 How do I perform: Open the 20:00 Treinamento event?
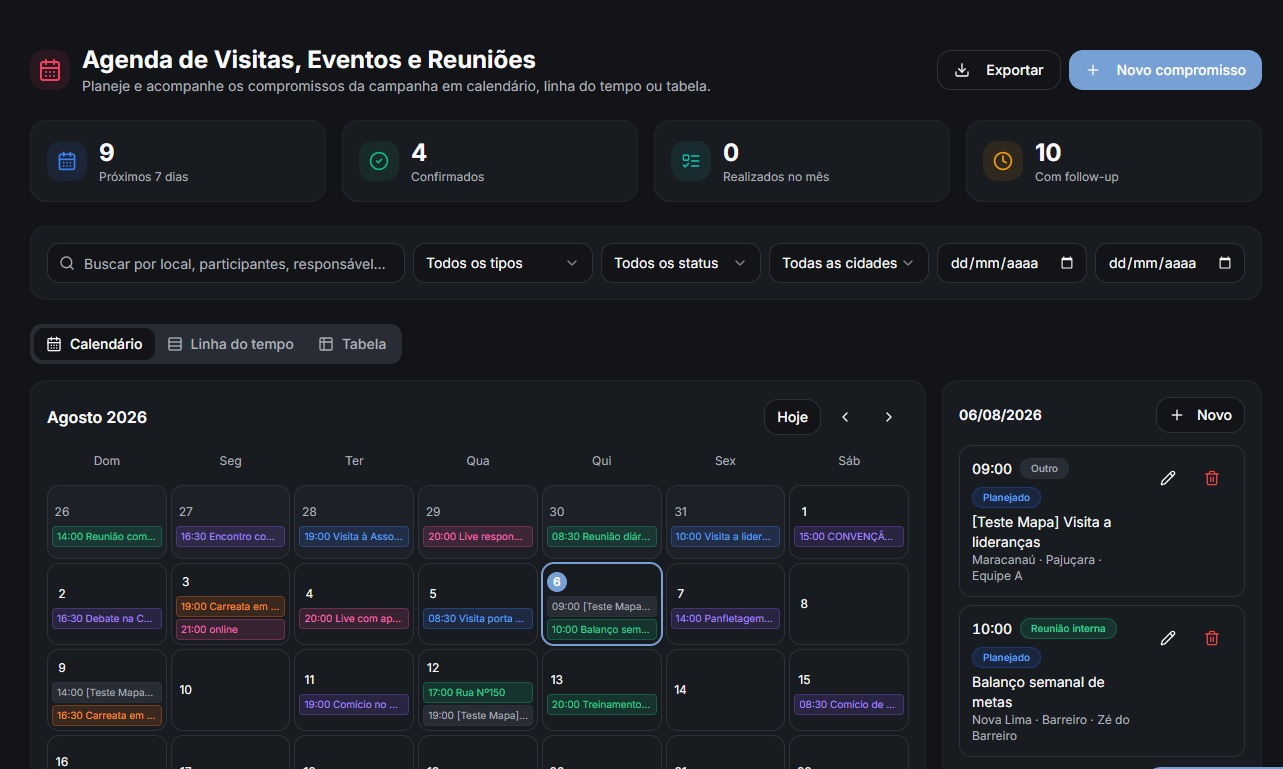coord(602,704)
